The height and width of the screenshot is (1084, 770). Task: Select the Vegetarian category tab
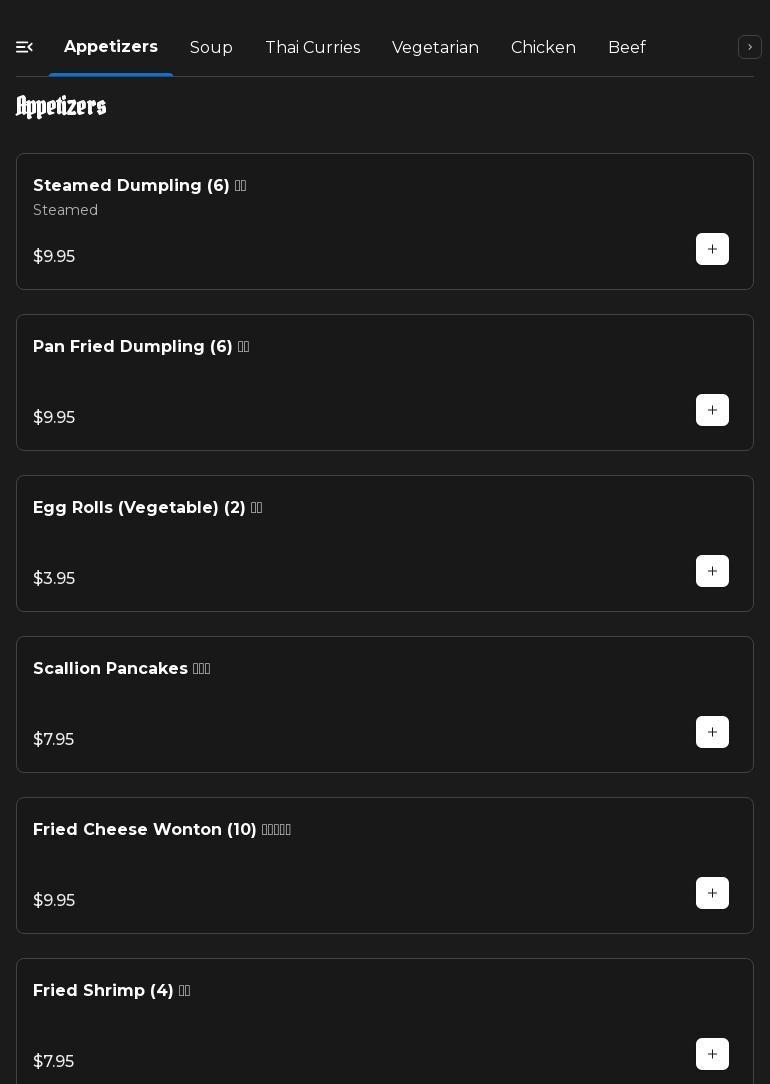(x=435, y=48)
